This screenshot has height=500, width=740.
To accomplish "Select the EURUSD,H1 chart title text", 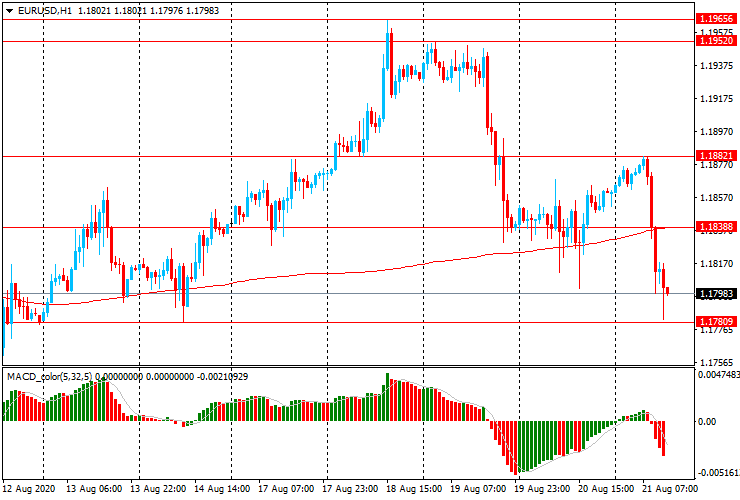I will click(45, 10).
